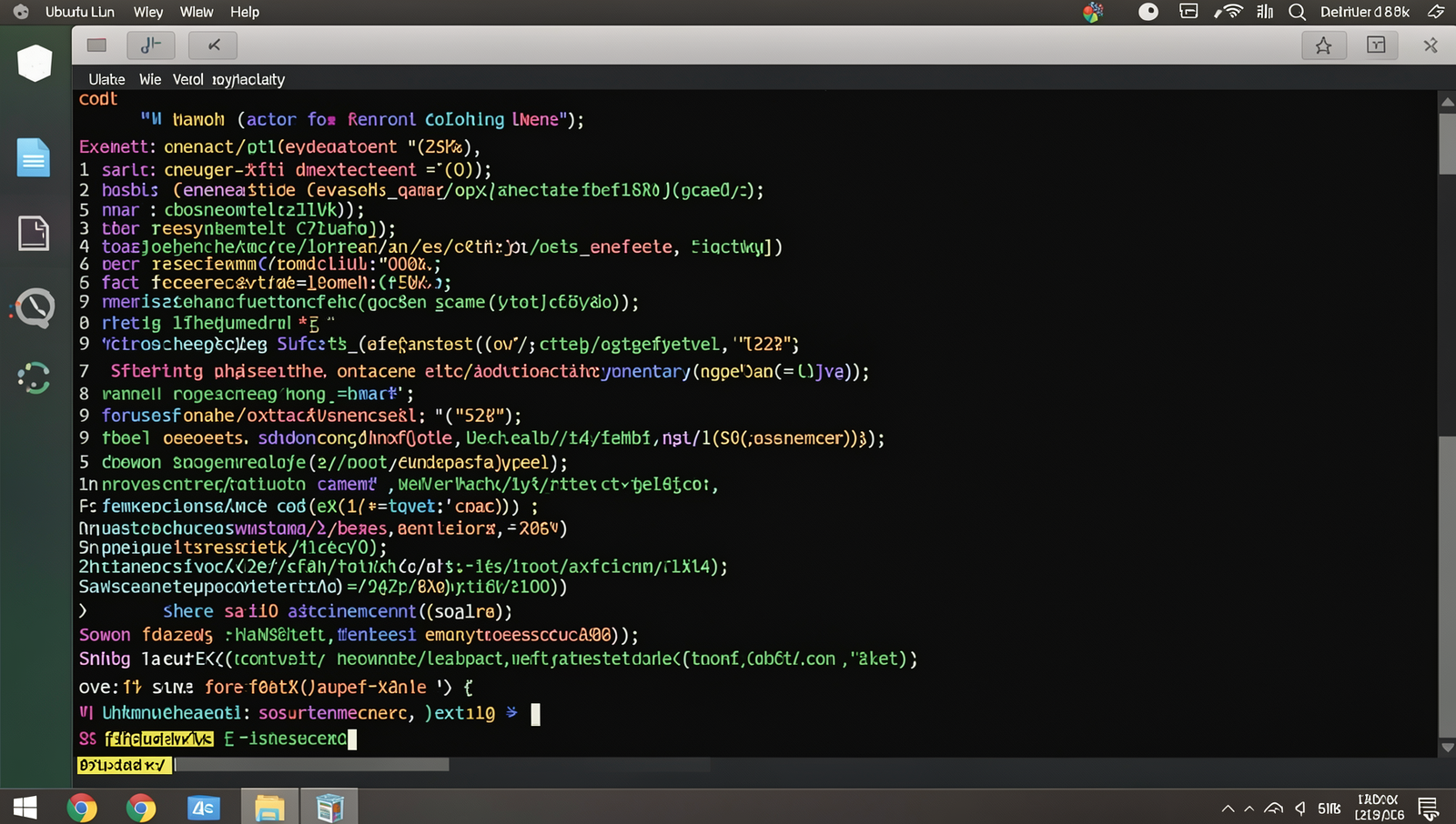Open the Windows Start button
The image size is (1456, 824).
[25, 808]
